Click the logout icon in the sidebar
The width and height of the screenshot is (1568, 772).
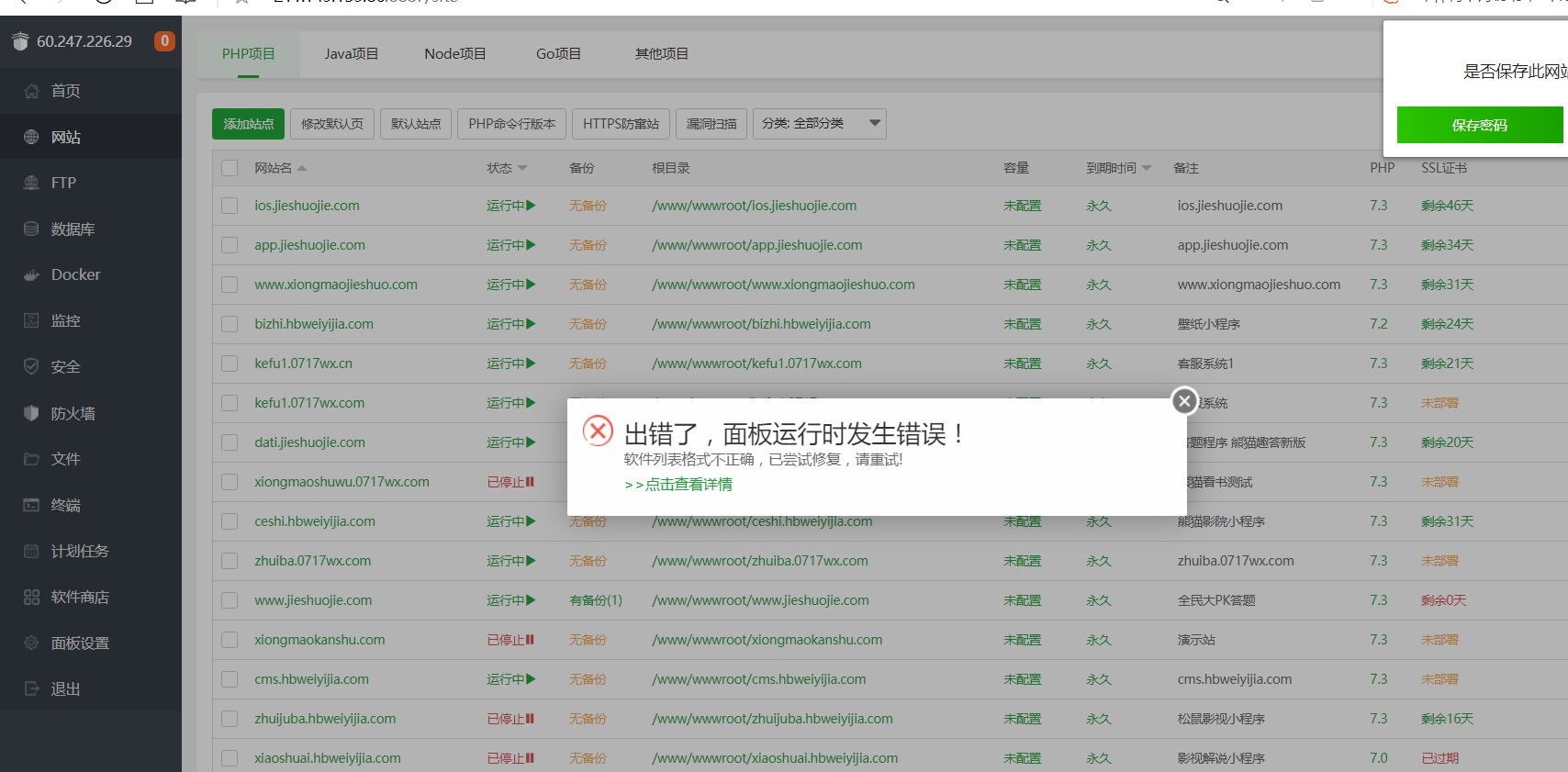pyautogui.click(x=31, y=688)
